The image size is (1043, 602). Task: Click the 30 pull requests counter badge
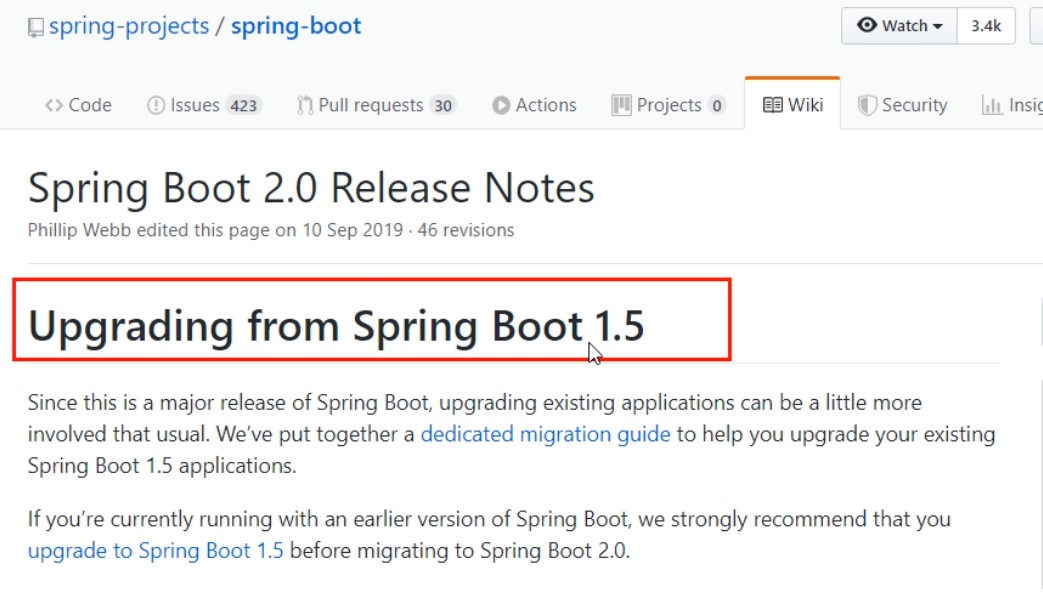(x=443, y=105)
